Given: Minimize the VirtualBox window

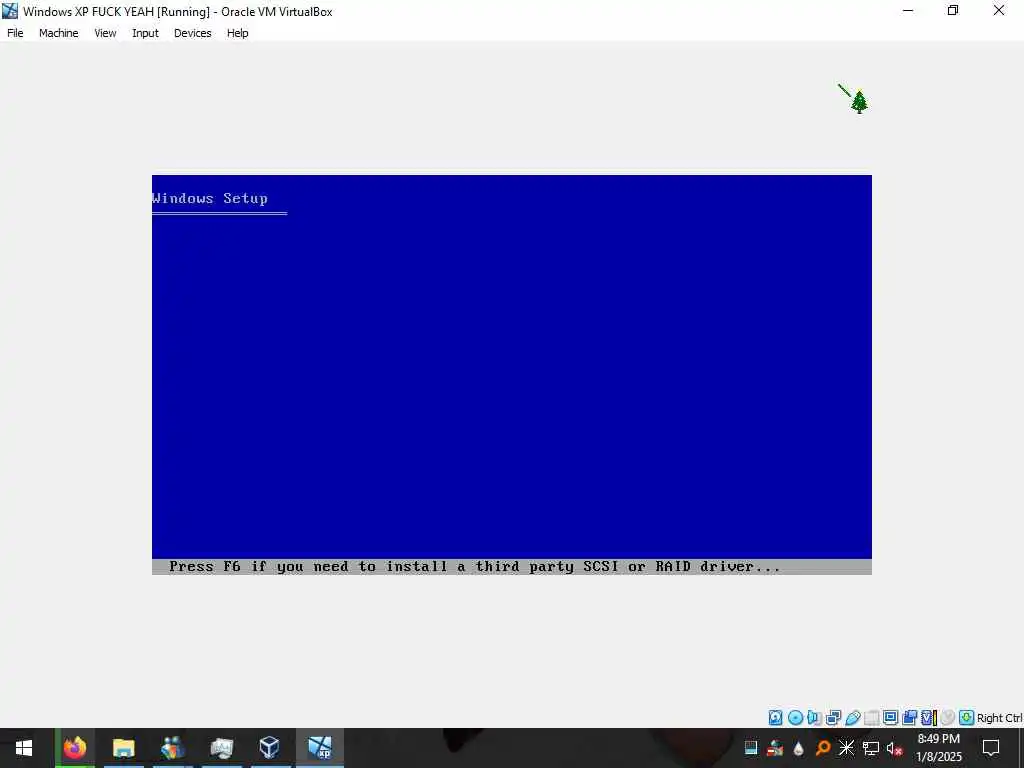Looking at the screenshot, I should 908,10.
